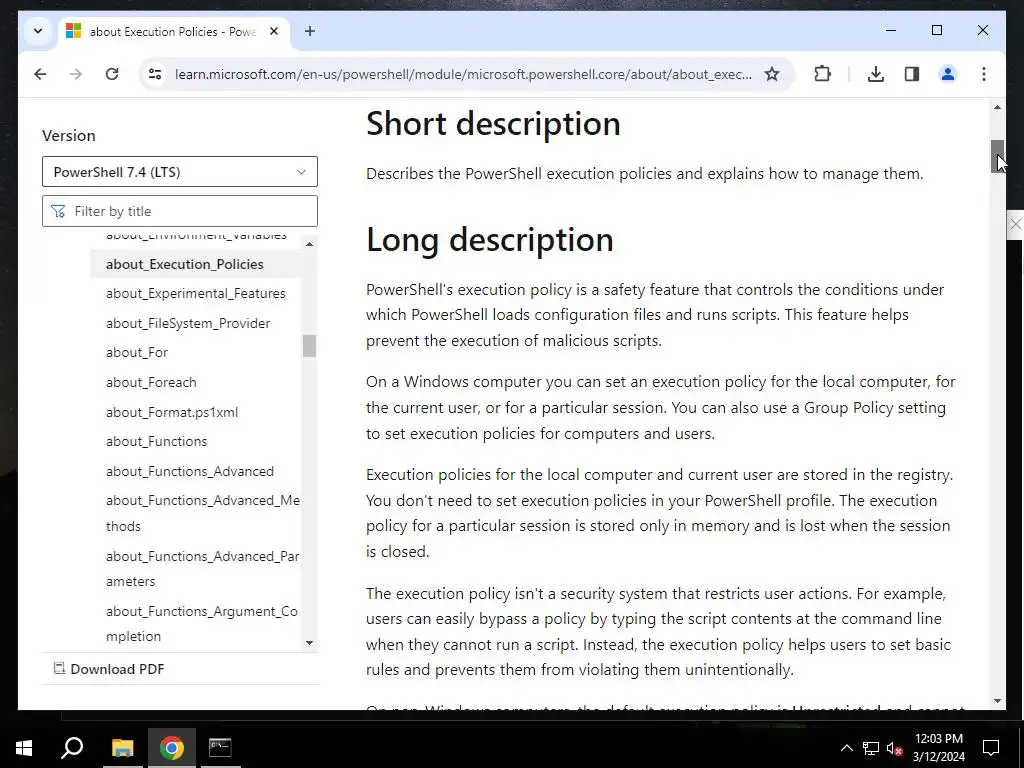The height and width of the screenshot is (768, 1024).
Task: Open the taskbar clock and date
Action: click(x=938, y=748)
